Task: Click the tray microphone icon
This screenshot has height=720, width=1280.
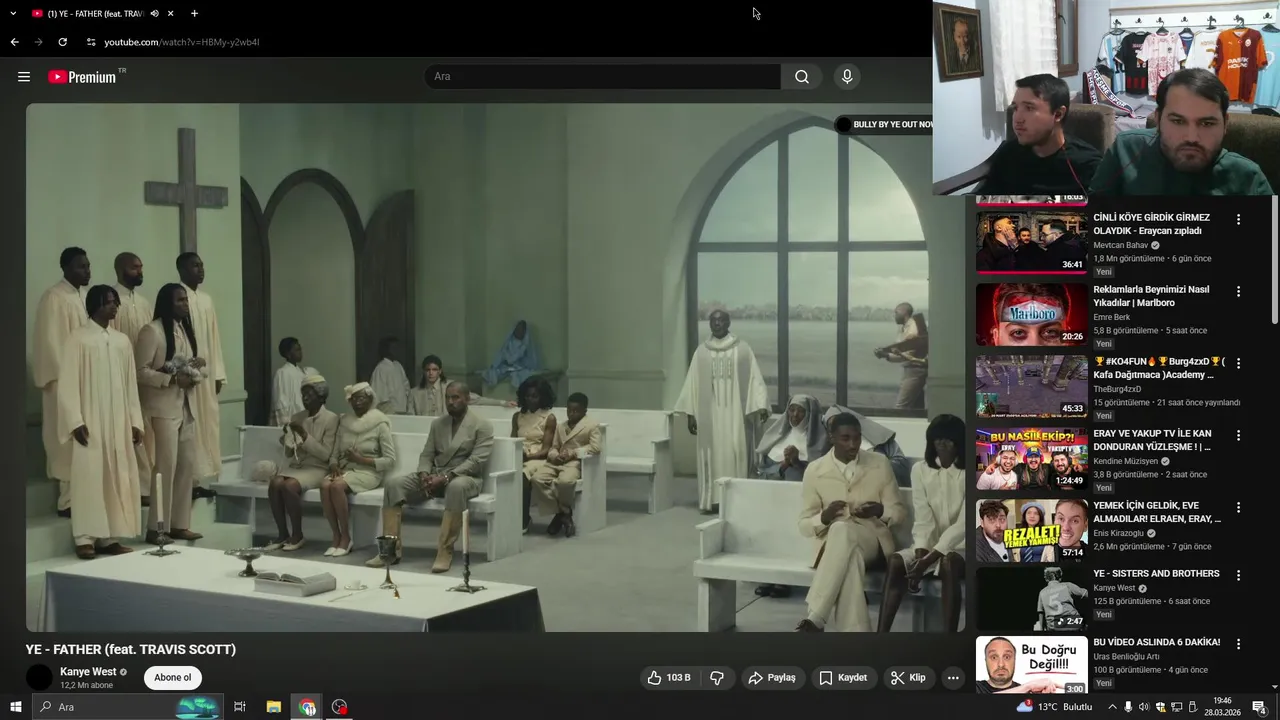Action: (1128, 707)
